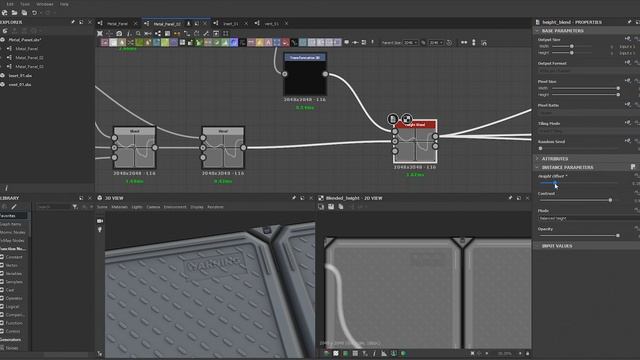
Task: Switch to the vent_01 graph tab
Action: click(271, 24)
